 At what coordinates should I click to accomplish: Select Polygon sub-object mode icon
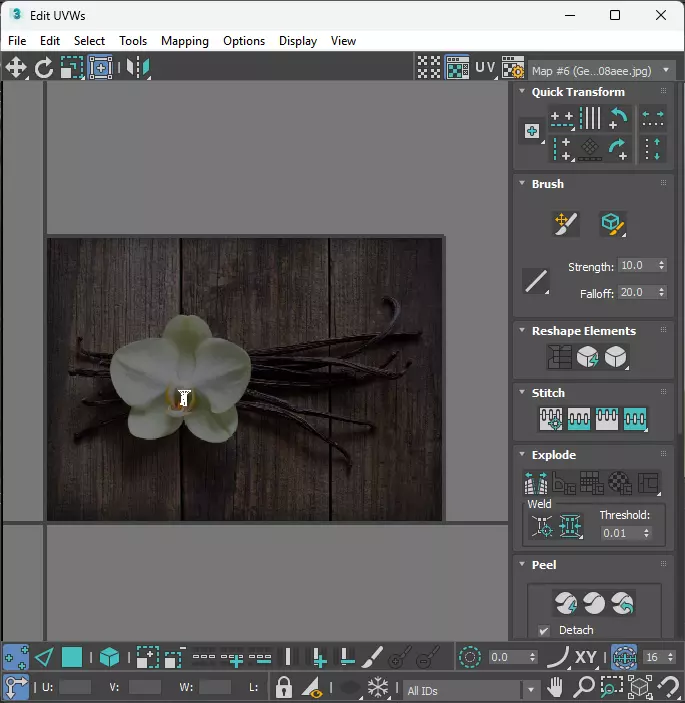pyautogui.click(x=72, y=657)
